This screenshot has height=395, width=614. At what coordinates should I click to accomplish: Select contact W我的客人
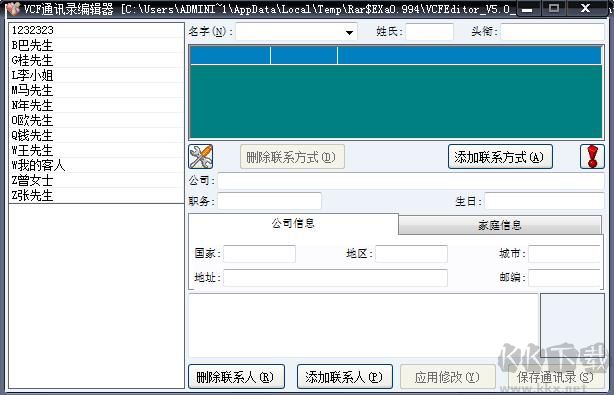[x=96, y=165]
